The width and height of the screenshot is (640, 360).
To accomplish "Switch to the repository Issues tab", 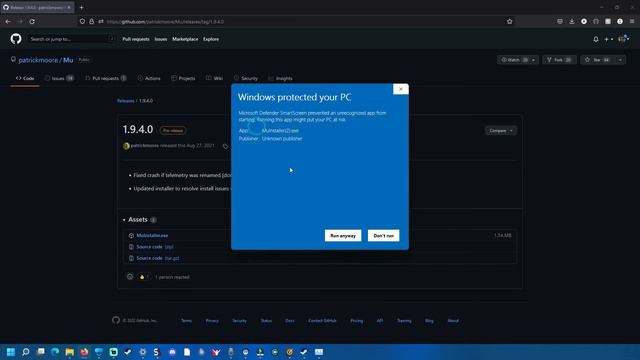I will tap(59, 78).
